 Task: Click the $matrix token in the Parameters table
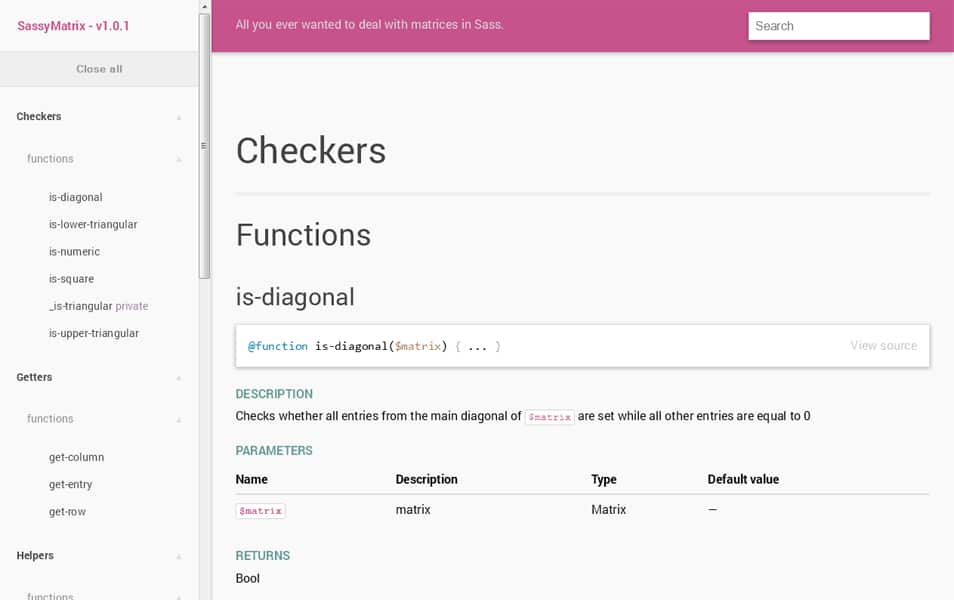click(260, 510)
